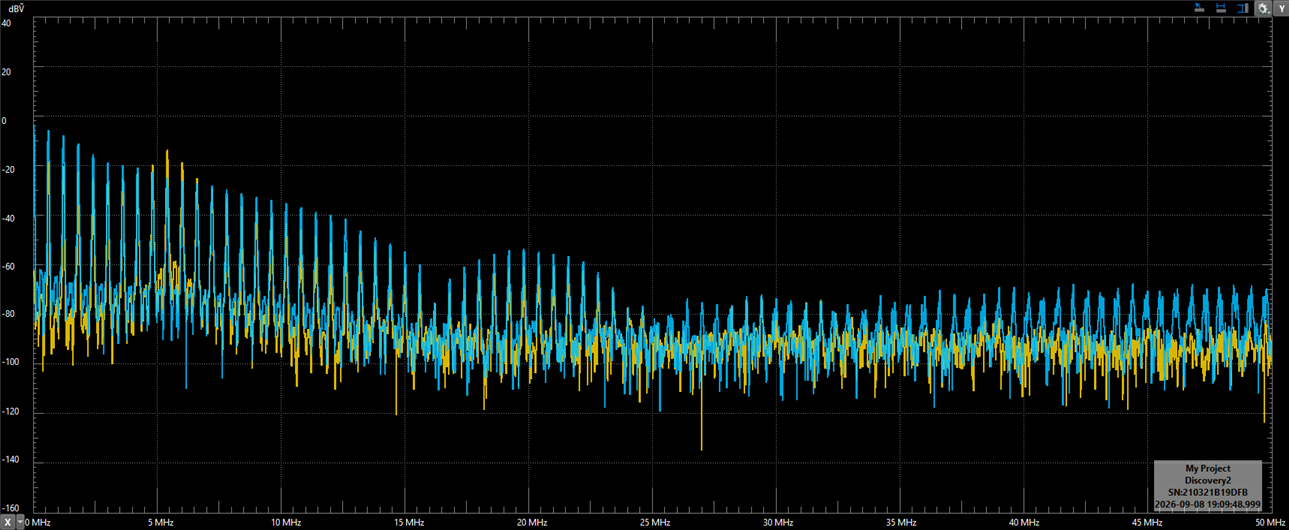
Task: Click the 45 MHz axis label
Action: point(1146,523)
